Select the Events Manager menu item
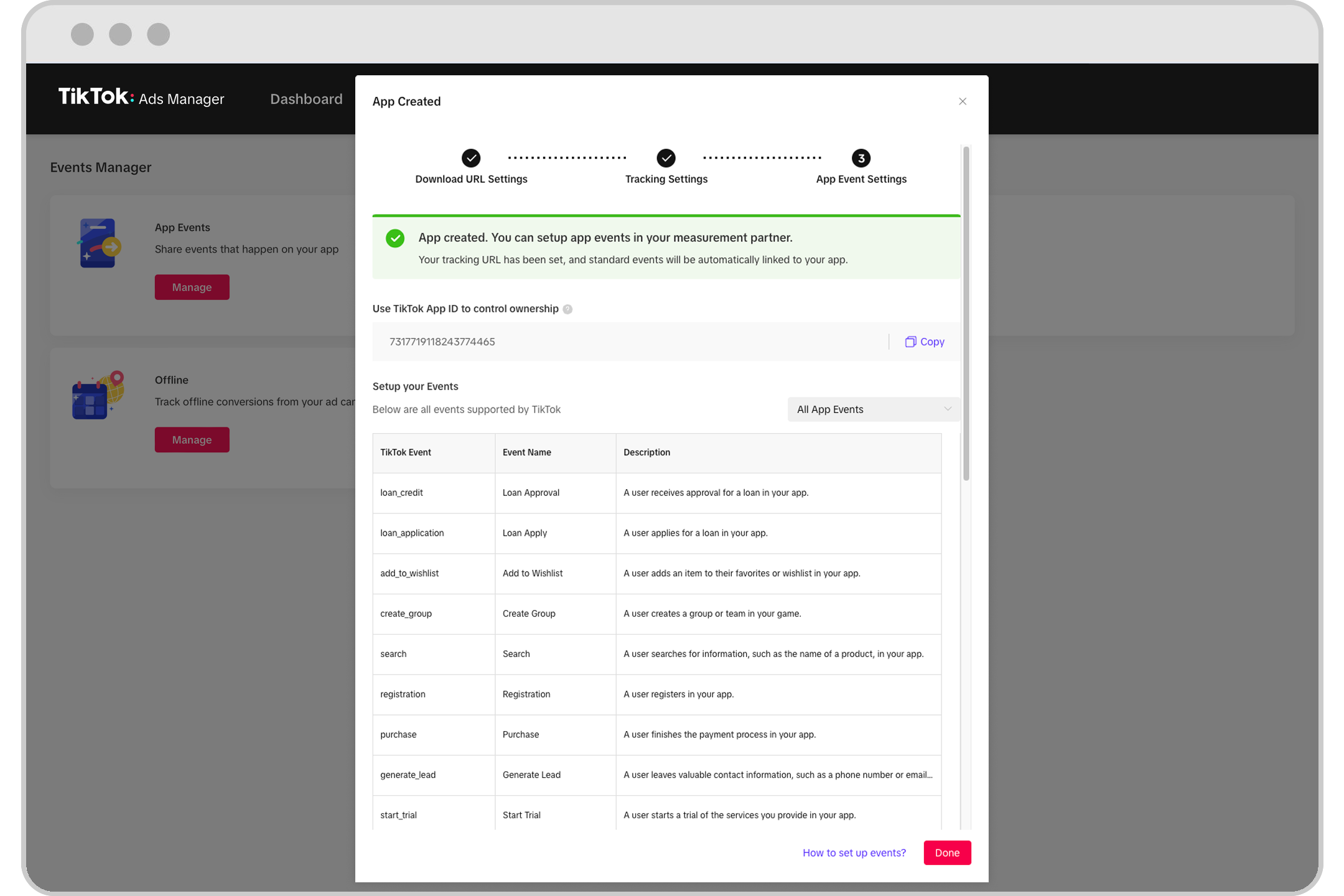 point(102,167)
